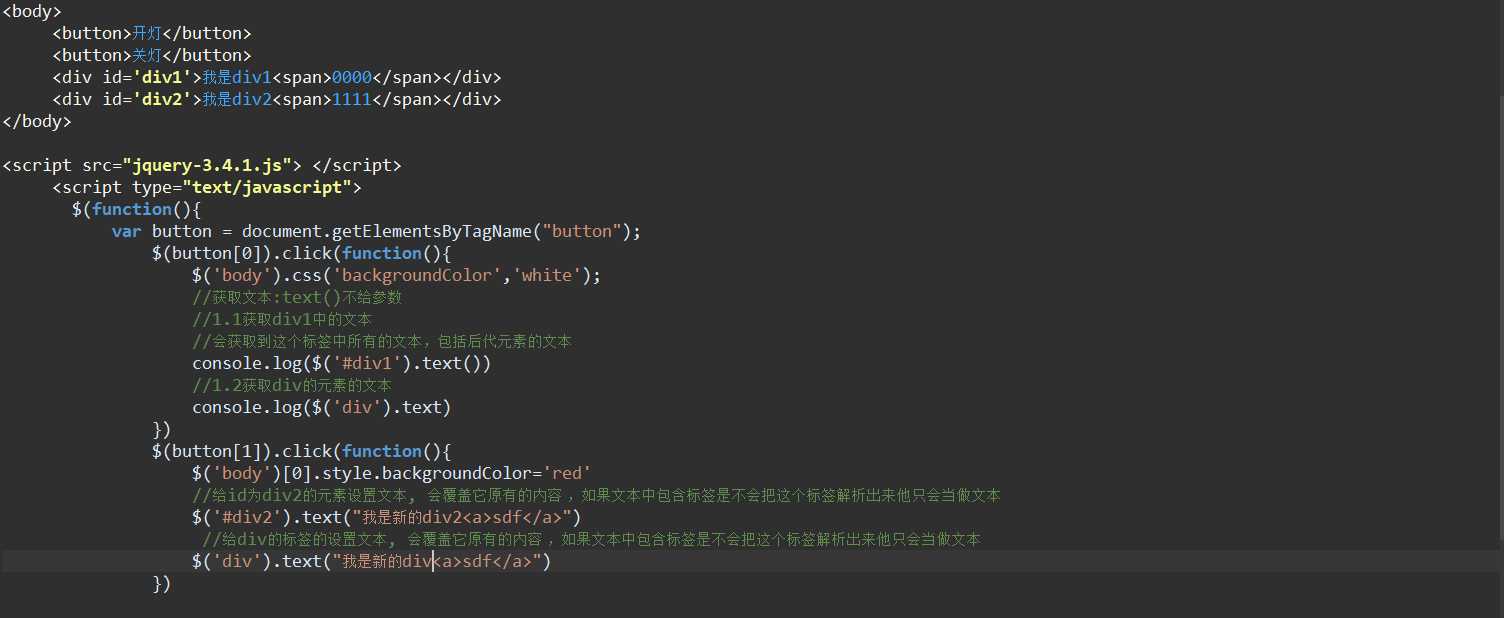Click the comment about 包括后代元素的文本
The height and width of the screenshot is (618, 1504).
click(x=382, y=341)
